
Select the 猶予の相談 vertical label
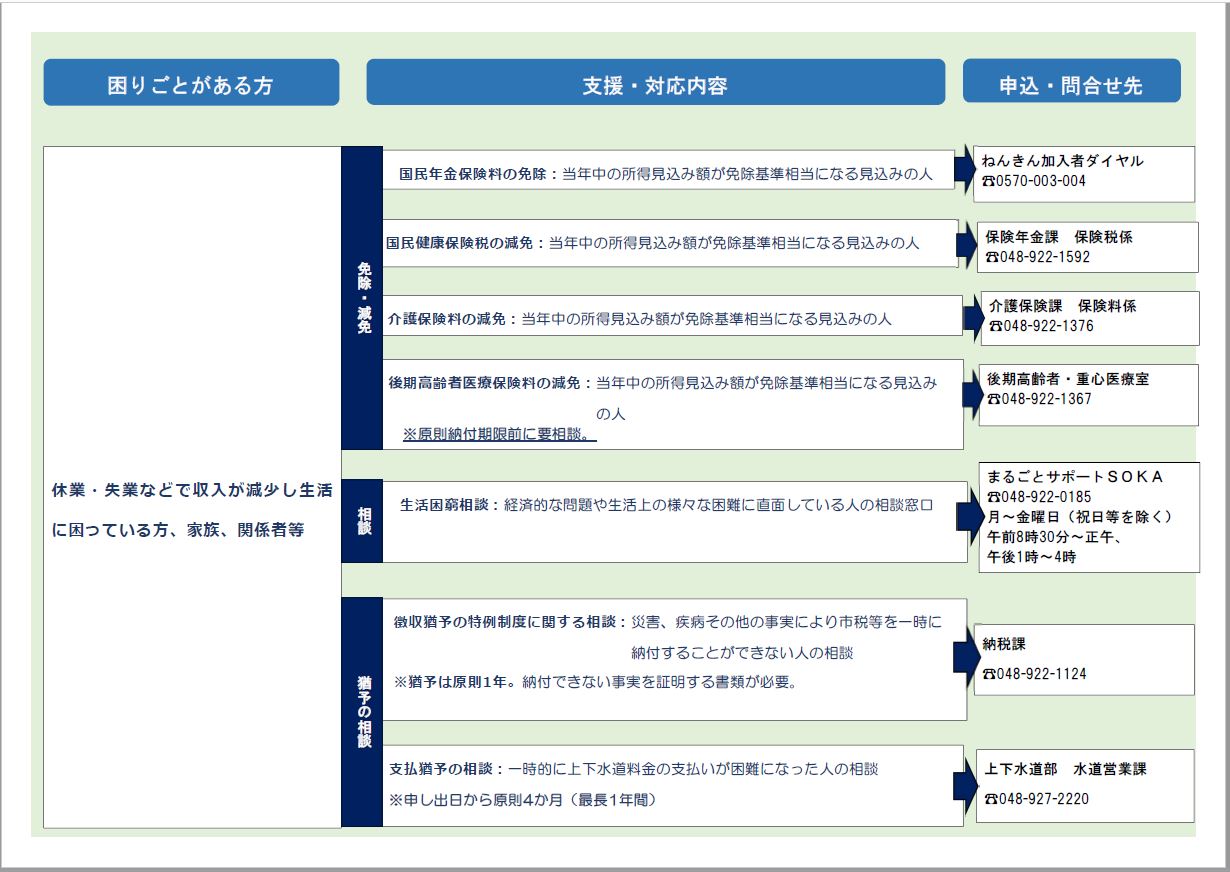363,713
